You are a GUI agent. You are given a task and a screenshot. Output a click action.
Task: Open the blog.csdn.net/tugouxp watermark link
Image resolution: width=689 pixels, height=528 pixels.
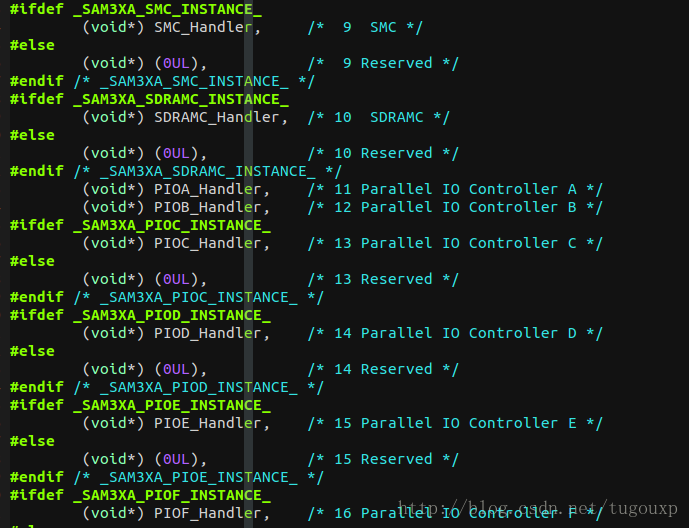point(540,510)
